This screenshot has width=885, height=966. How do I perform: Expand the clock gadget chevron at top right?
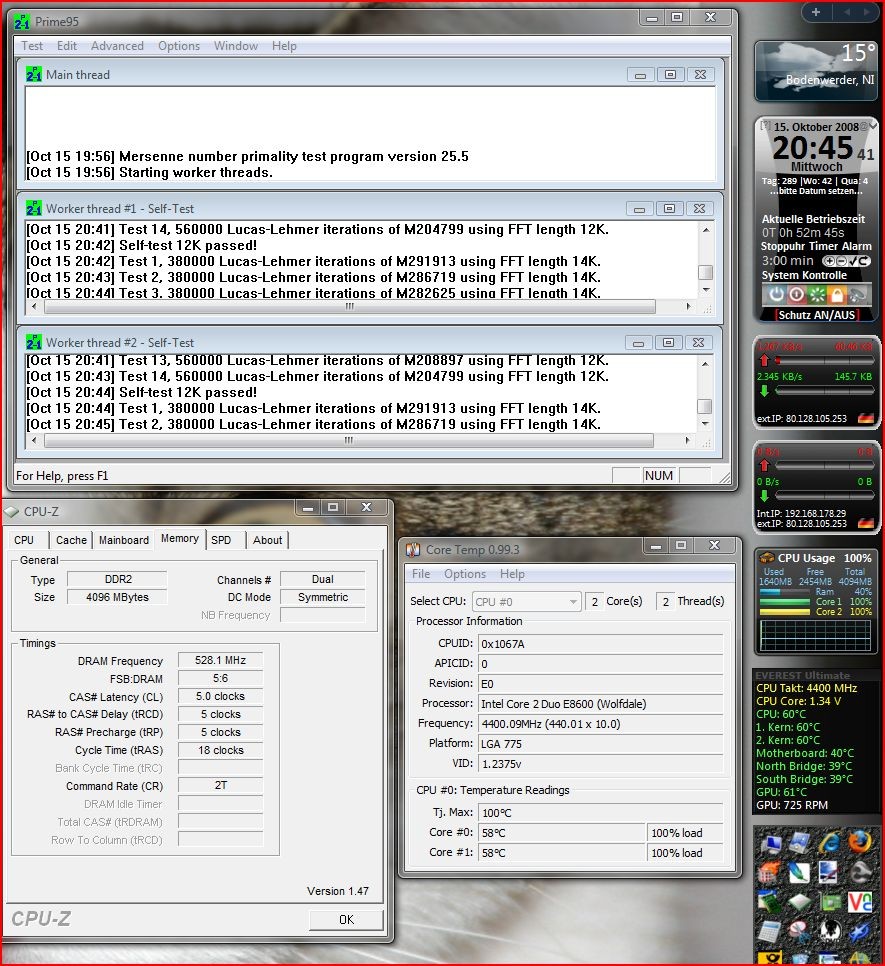(873, 126)
